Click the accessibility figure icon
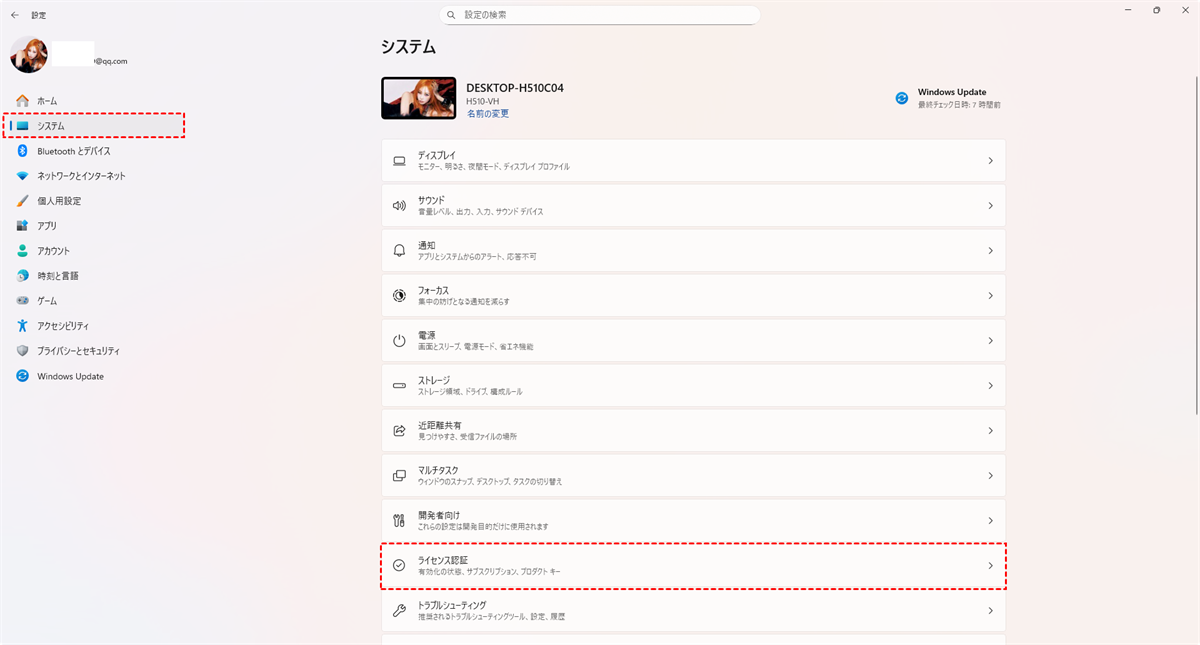 22,326
